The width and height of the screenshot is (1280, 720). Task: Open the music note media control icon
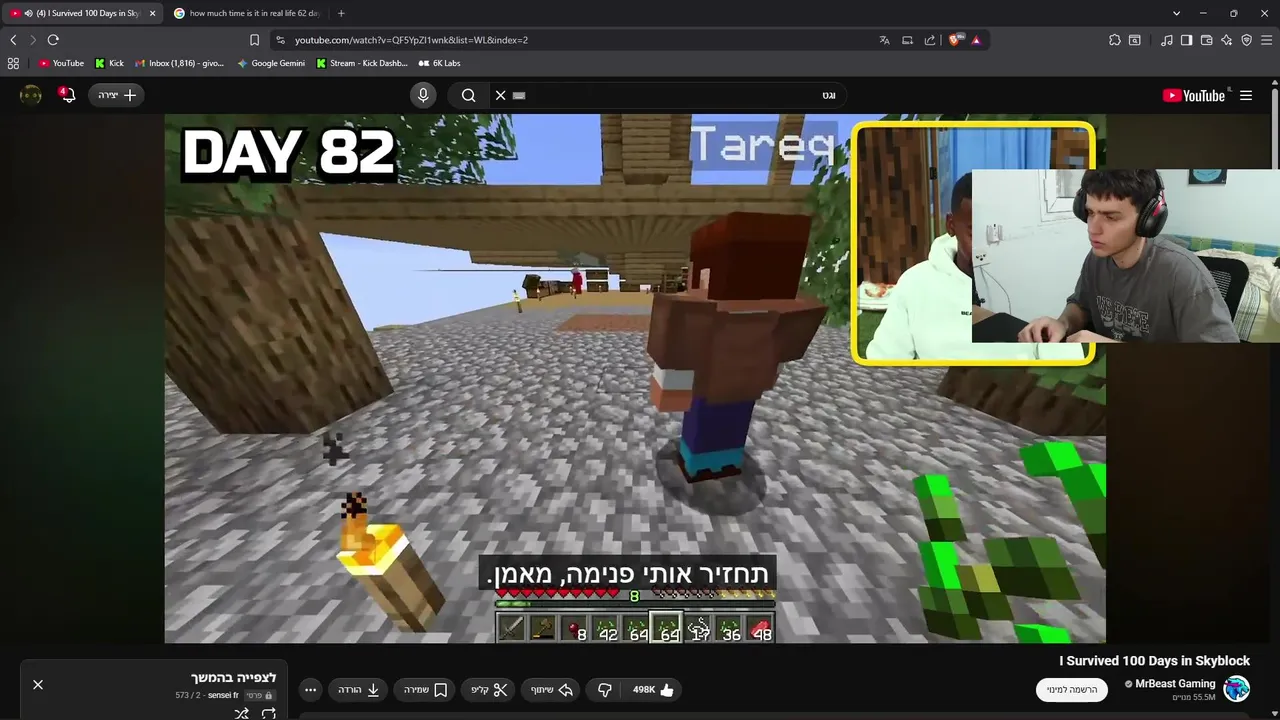click(1167, 40)
